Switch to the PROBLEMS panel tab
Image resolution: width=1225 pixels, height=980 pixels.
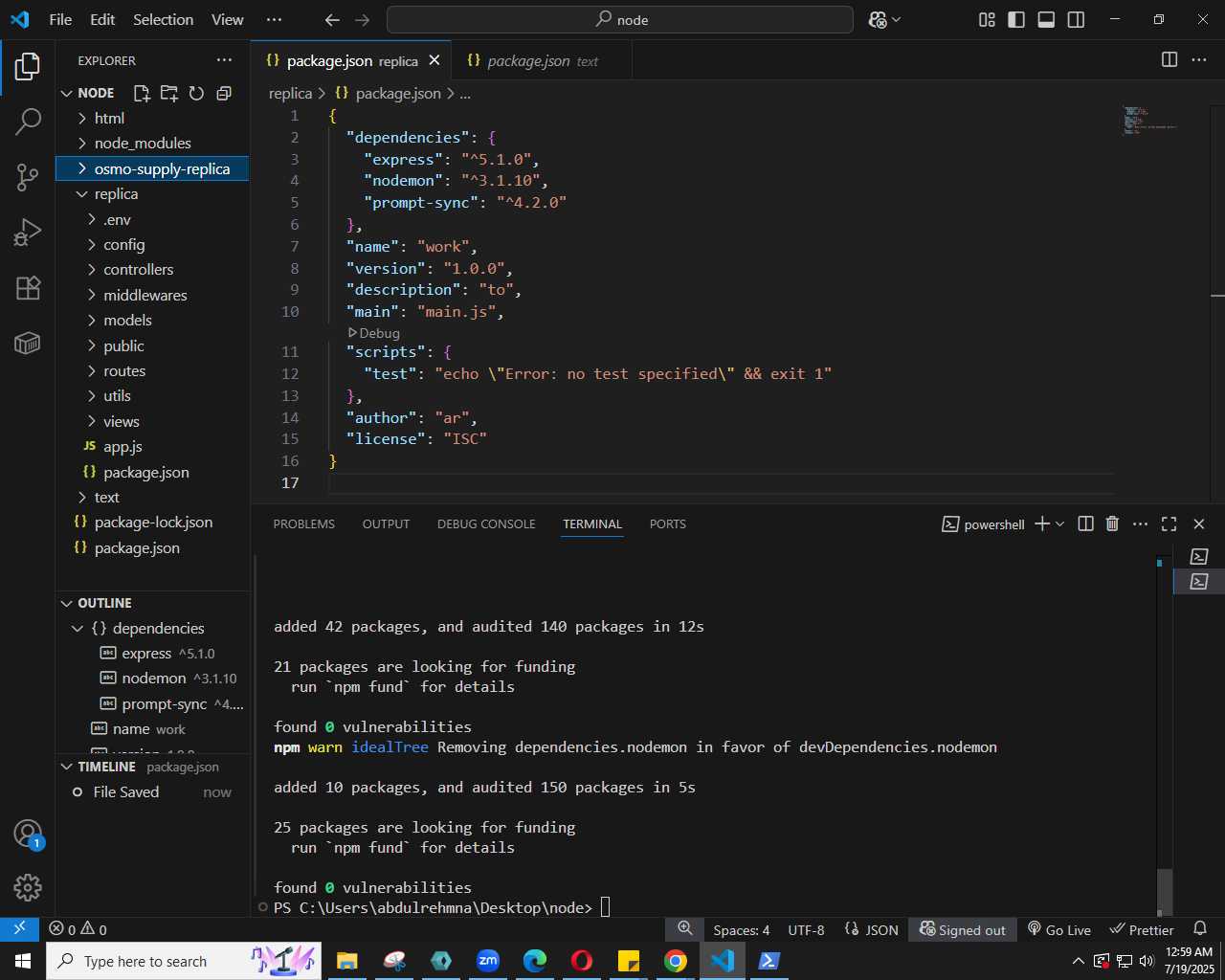[x=304, y=523]
